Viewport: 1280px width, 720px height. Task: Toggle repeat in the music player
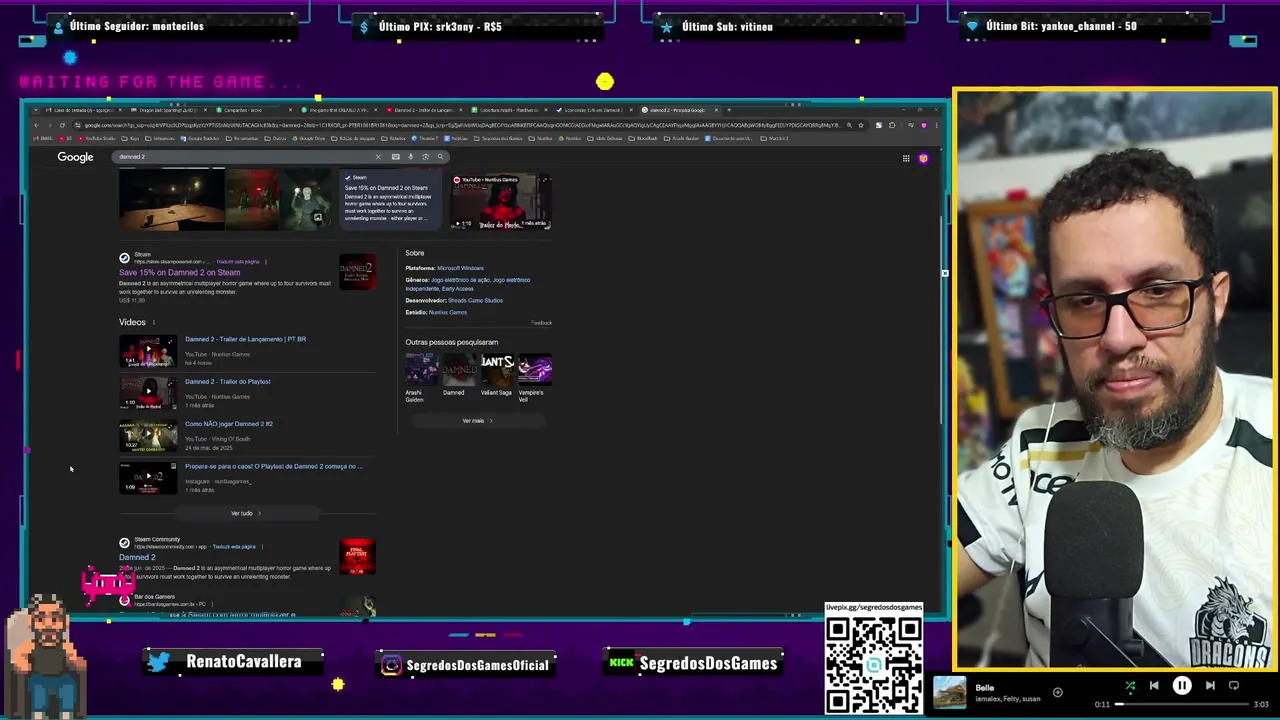[x=1234, y=686]
